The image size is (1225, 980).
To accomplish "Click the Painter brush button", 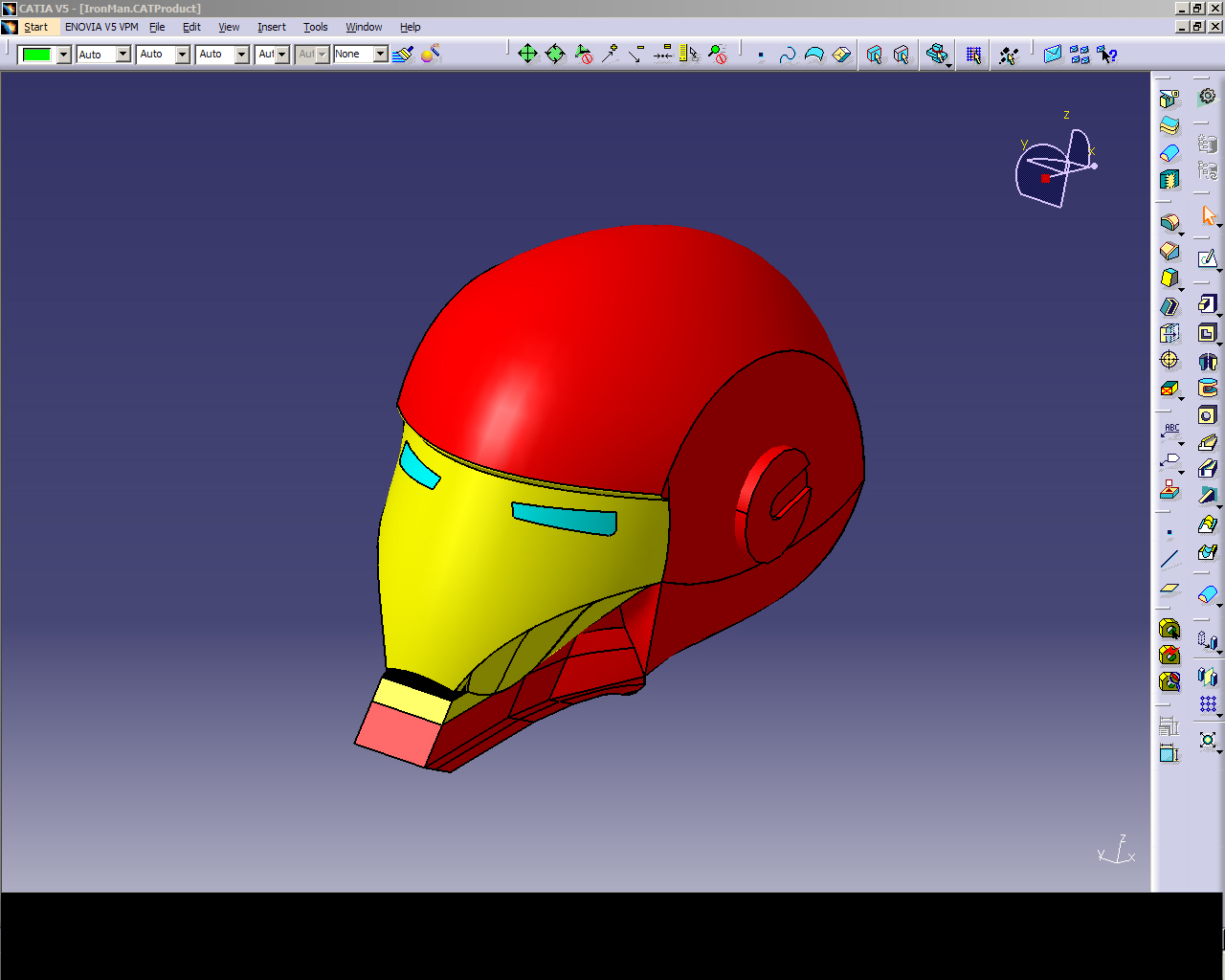I will (403, 55).
